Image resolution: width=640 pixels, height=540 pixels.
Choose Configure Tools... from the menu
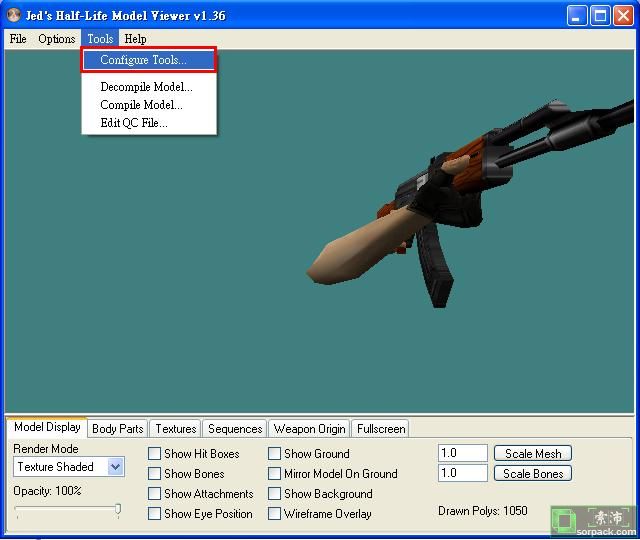click(x=149, y=60)
